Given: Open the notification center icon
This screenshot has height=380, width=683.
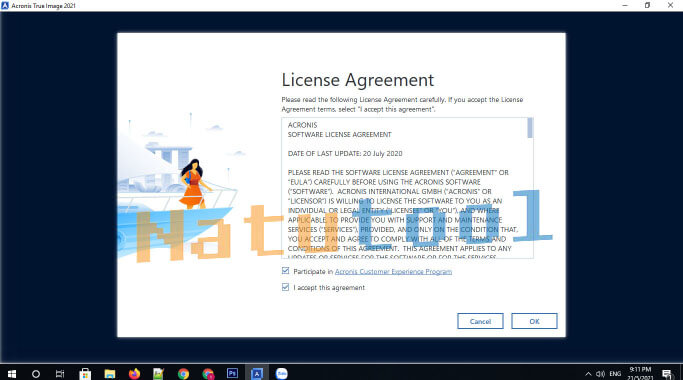Looking at the screenshot, I should [666, 373].
